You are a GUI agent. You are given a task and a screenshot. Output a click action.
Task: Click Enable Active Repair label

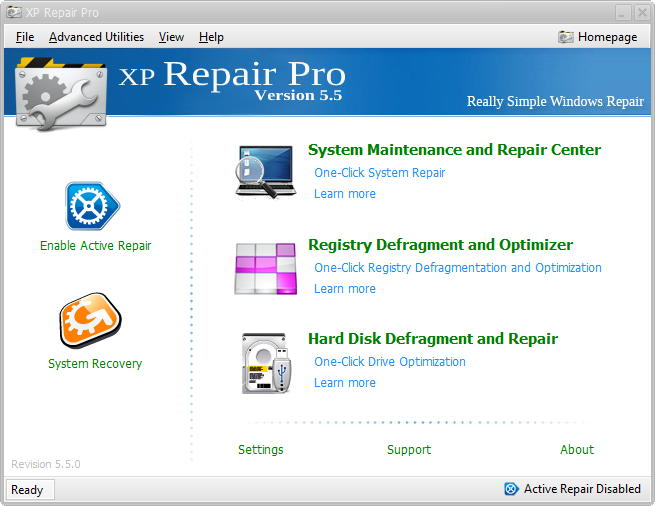(96, 246)
